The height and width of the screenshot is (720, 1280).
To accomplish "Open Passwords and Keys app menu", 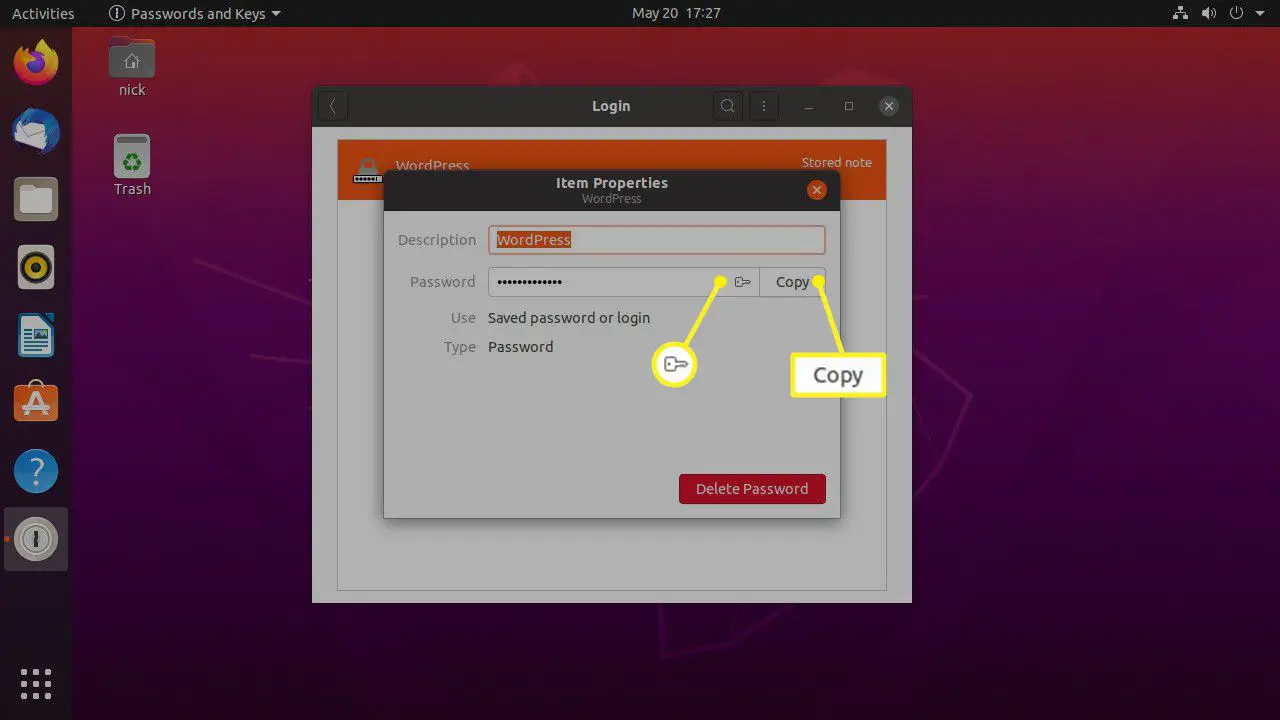I will pyautogui.click(x=194, y=14).
